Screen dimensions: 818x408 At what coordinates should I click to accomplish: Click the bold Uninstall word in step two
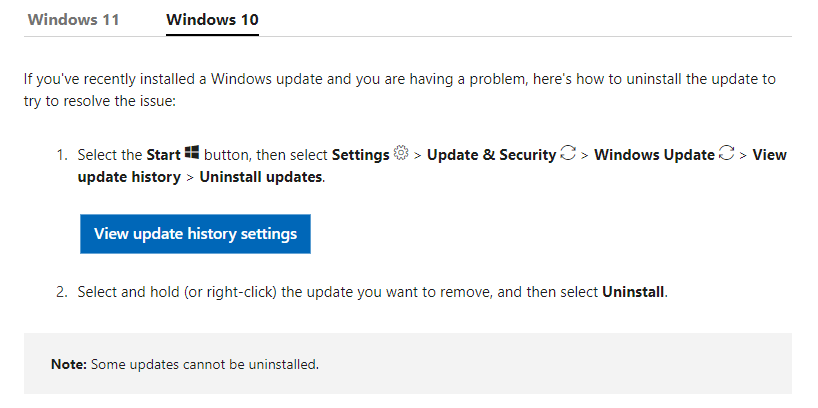(x=633, y=292)
